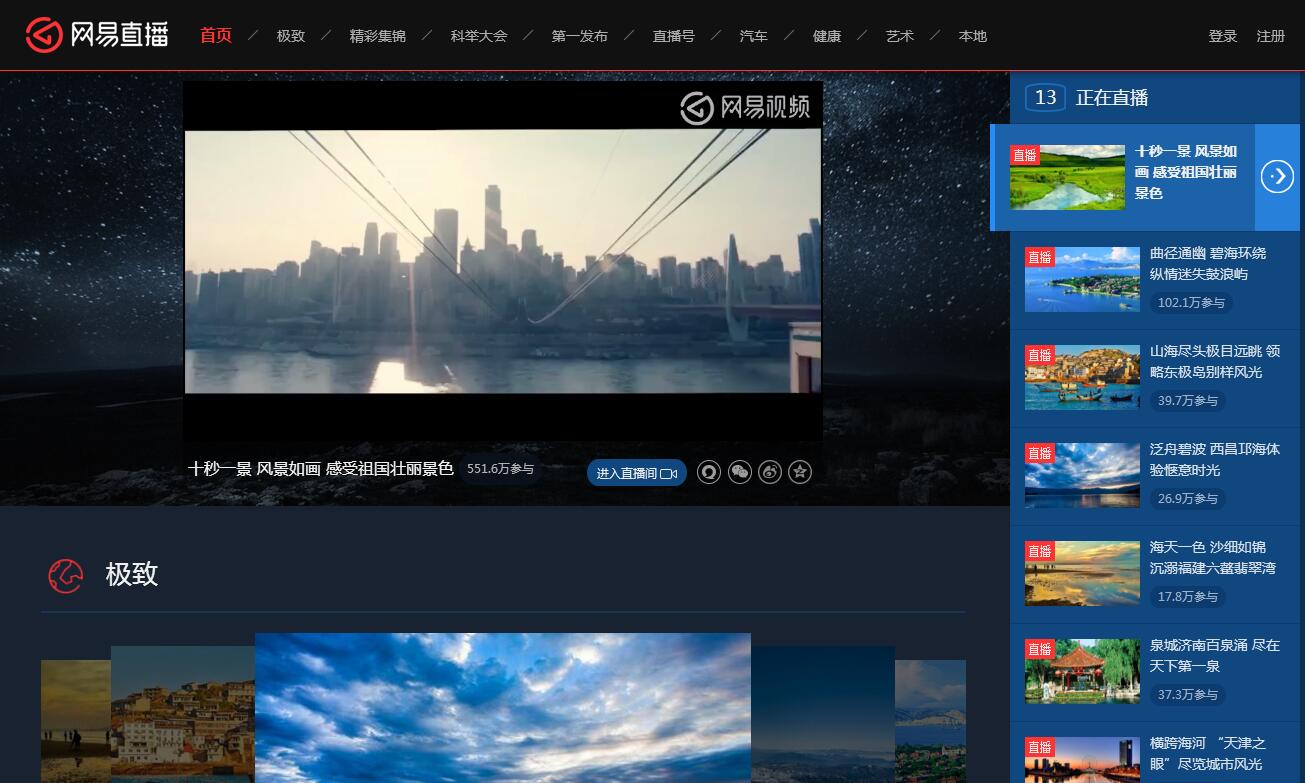Share via the WeChat icon
Viewport: 1305px width, 783px height.
tap(740, 472)
